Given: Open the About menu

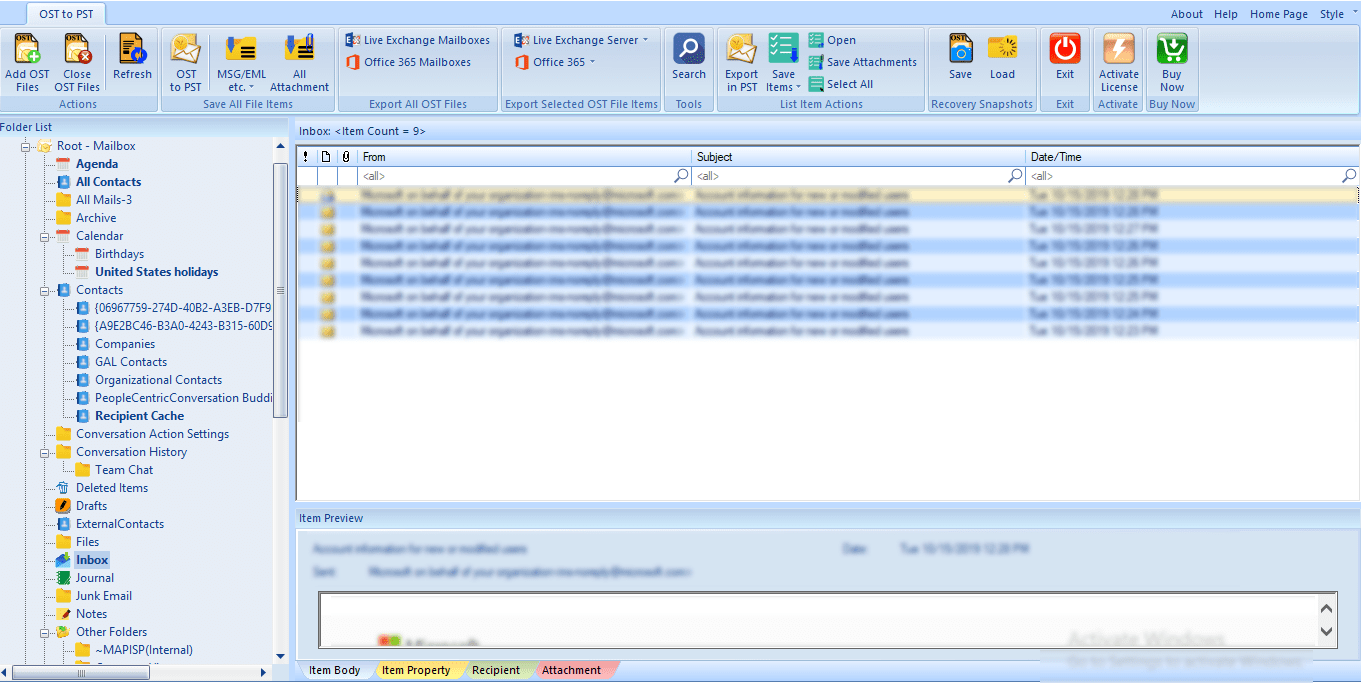Looking at the screenshot, I should click(x=1187, y=14).
